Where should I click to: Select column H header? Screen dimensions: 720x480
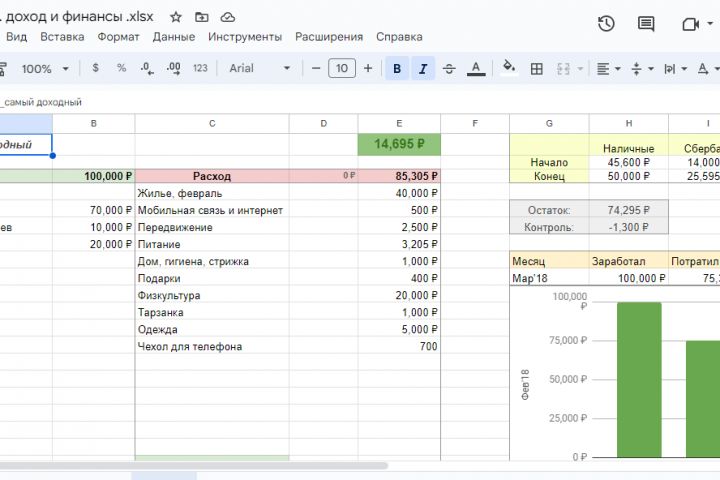629,124
